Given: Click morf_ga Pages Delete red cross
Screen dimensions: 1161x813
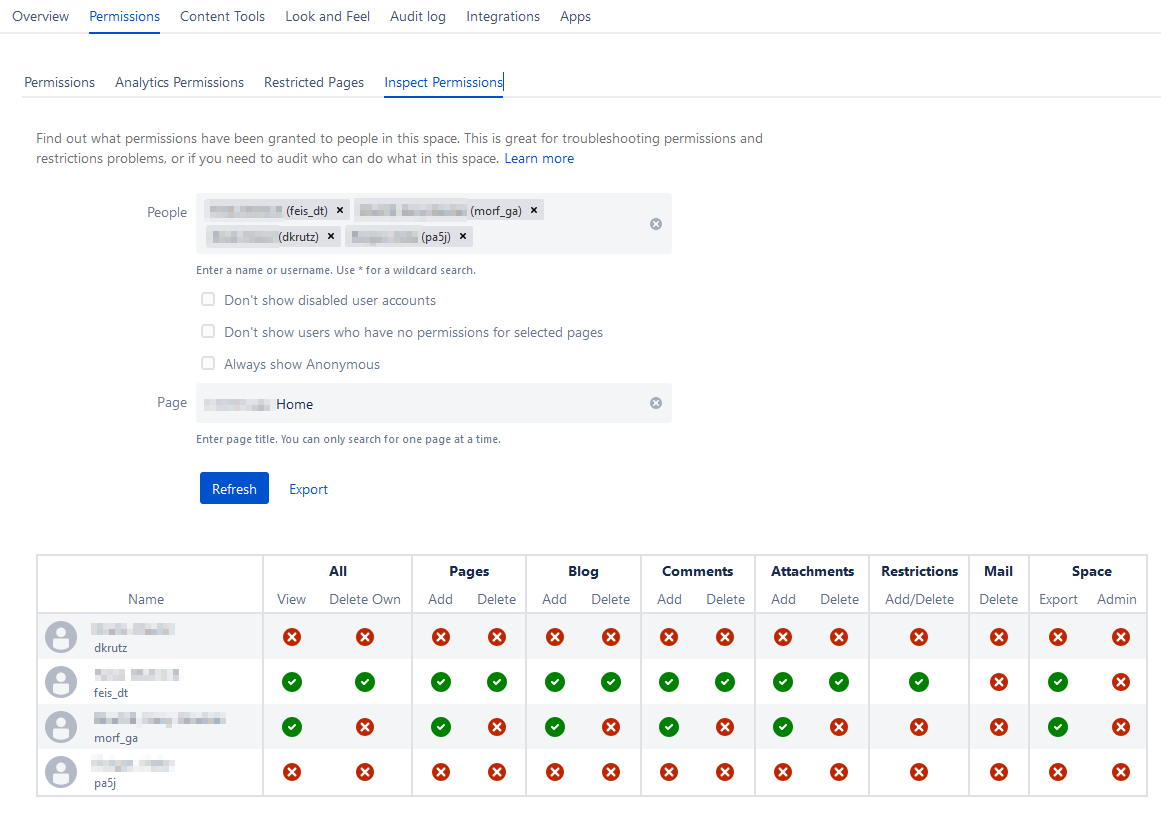Looking at the screenshot, I should tap(497, 727).
